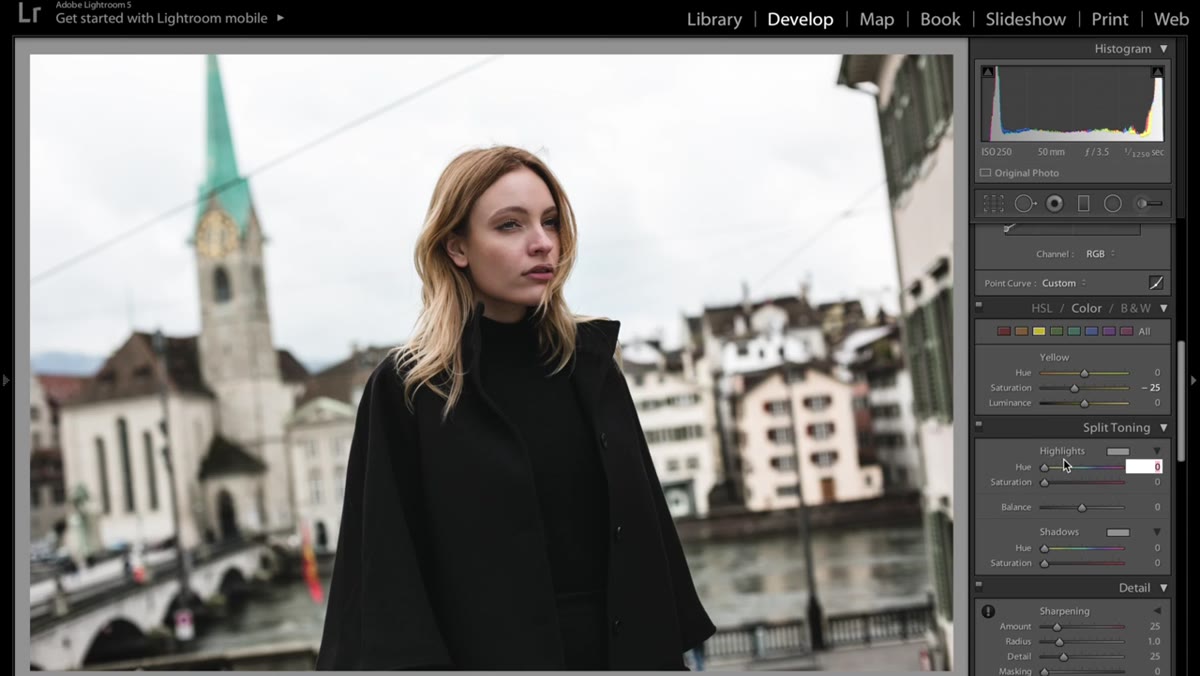1200x676 pixels.
Task: Select the Crop Overlay tool
Action: [x=993, y=203]
